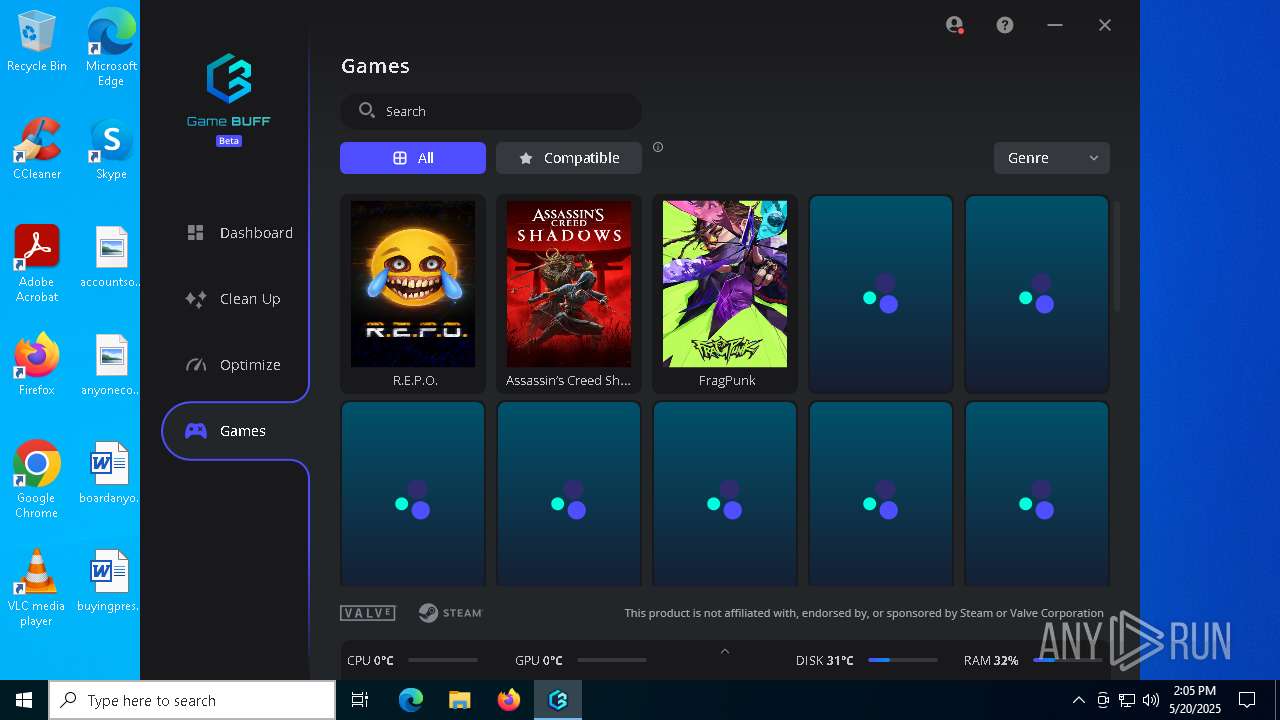Select the CCleaner desktop shortcut

coord(37,148)
